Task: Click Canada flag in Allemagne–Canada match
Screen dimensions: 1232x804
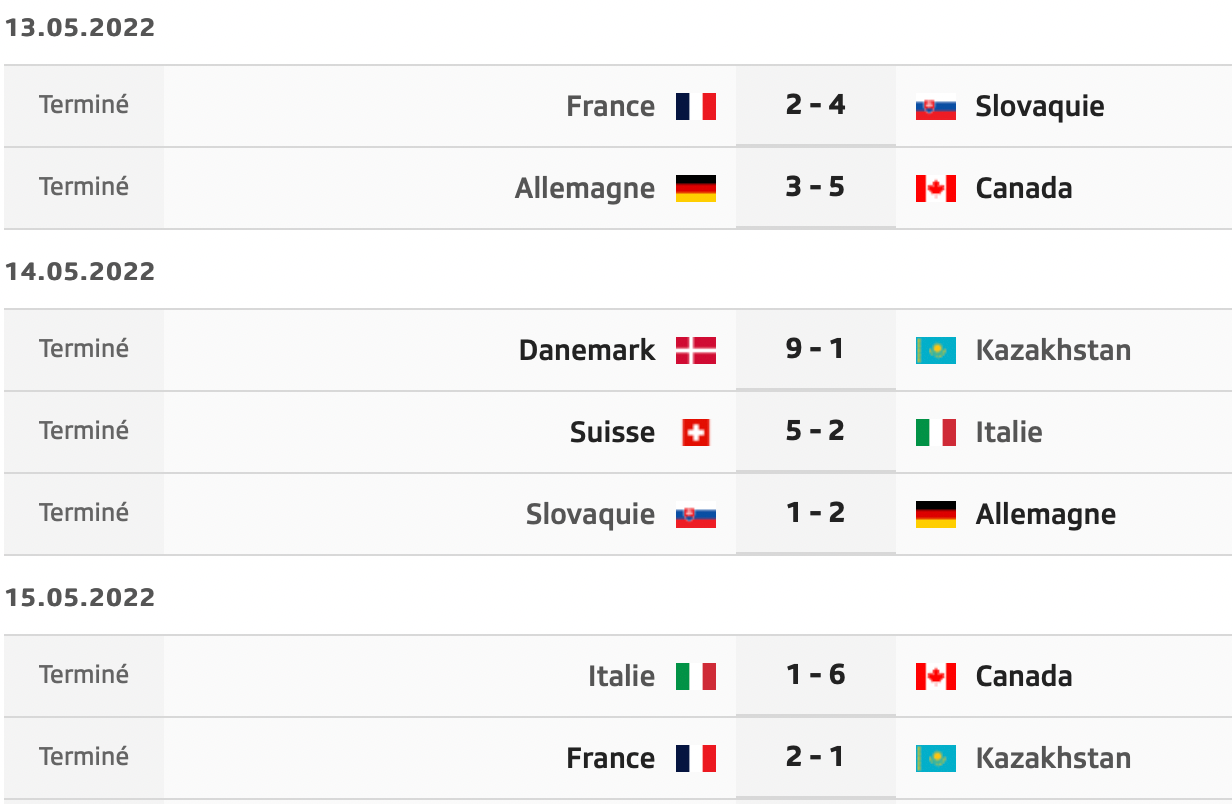Action: point(936,188)
